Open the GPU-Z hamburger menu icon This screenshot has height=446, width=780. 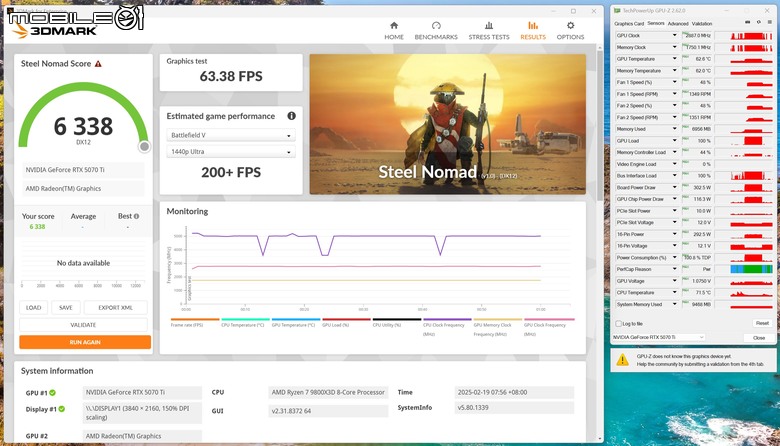770,22
